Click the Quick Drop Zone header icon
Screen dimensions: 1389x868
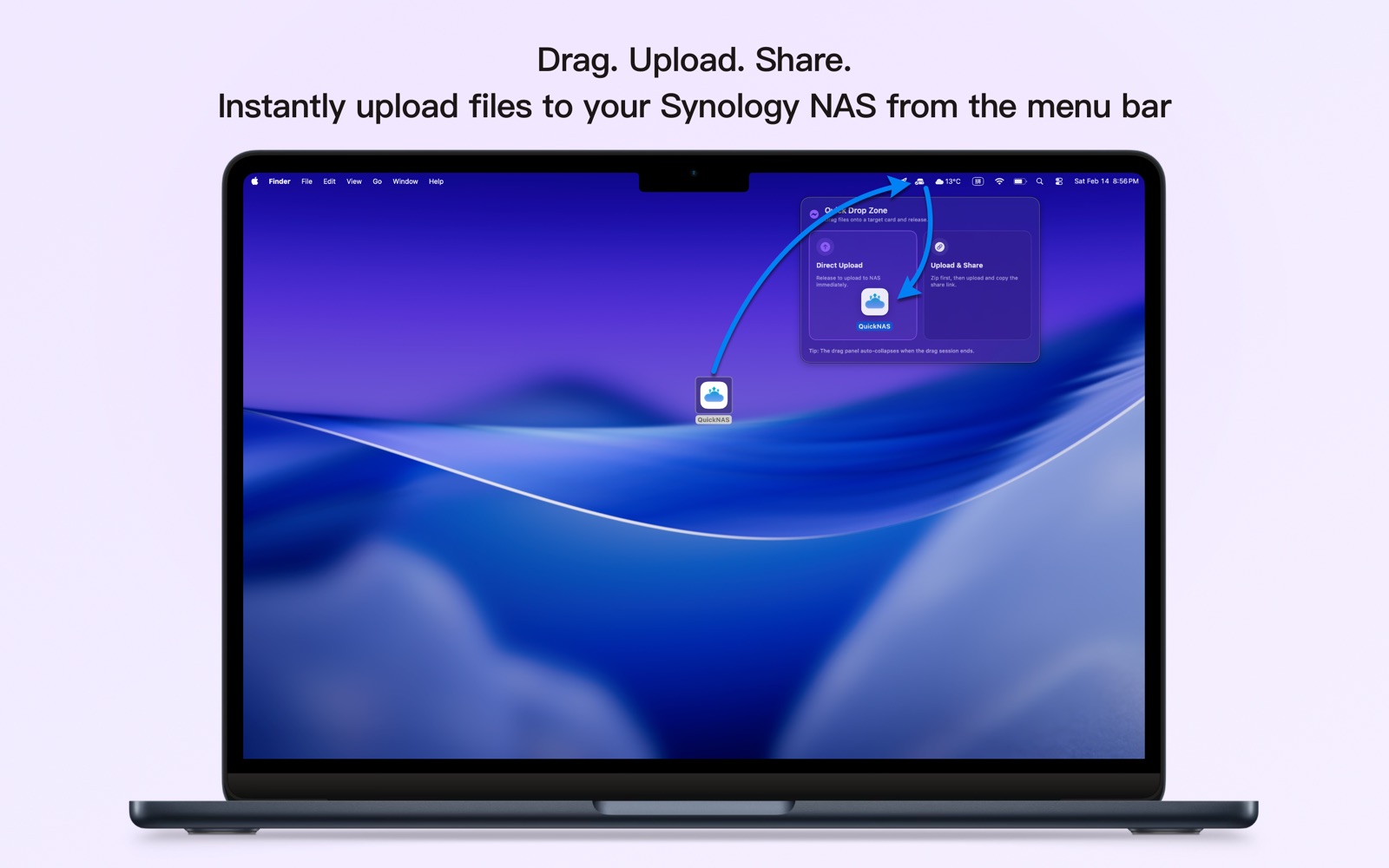(x=814, y=214)
